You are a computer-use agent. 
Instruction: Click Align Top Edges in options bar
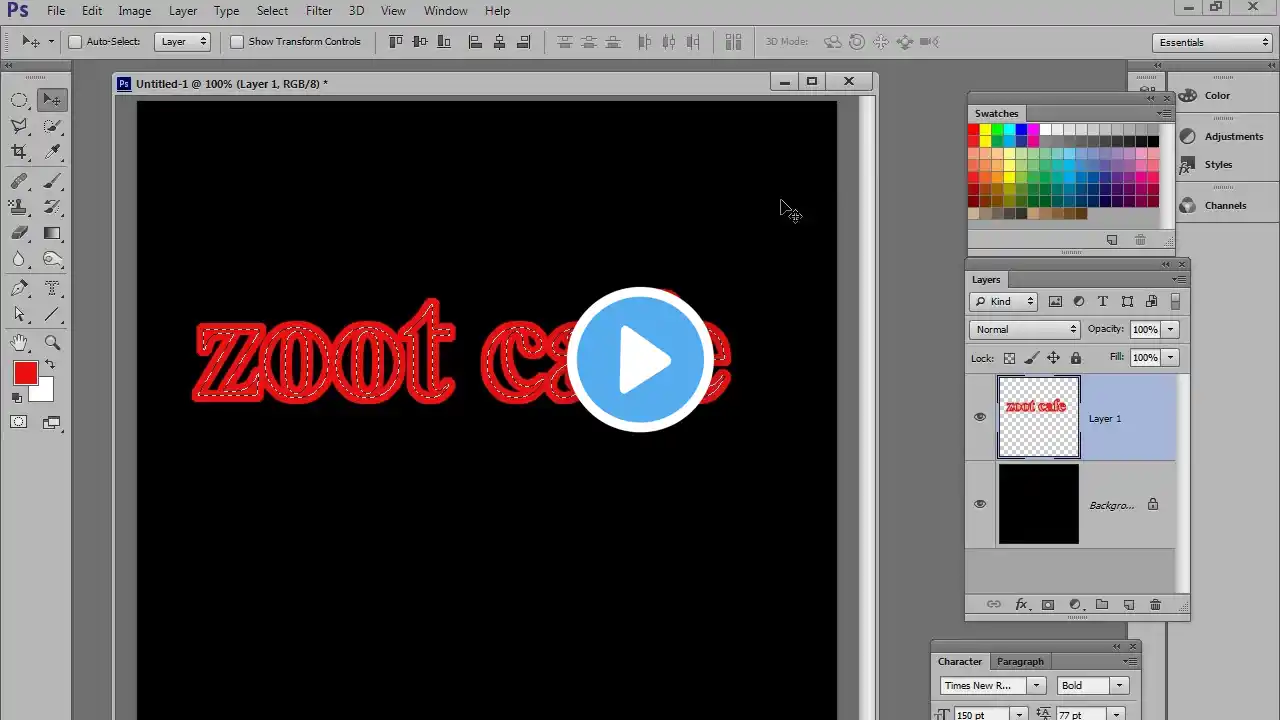(396, 42)
